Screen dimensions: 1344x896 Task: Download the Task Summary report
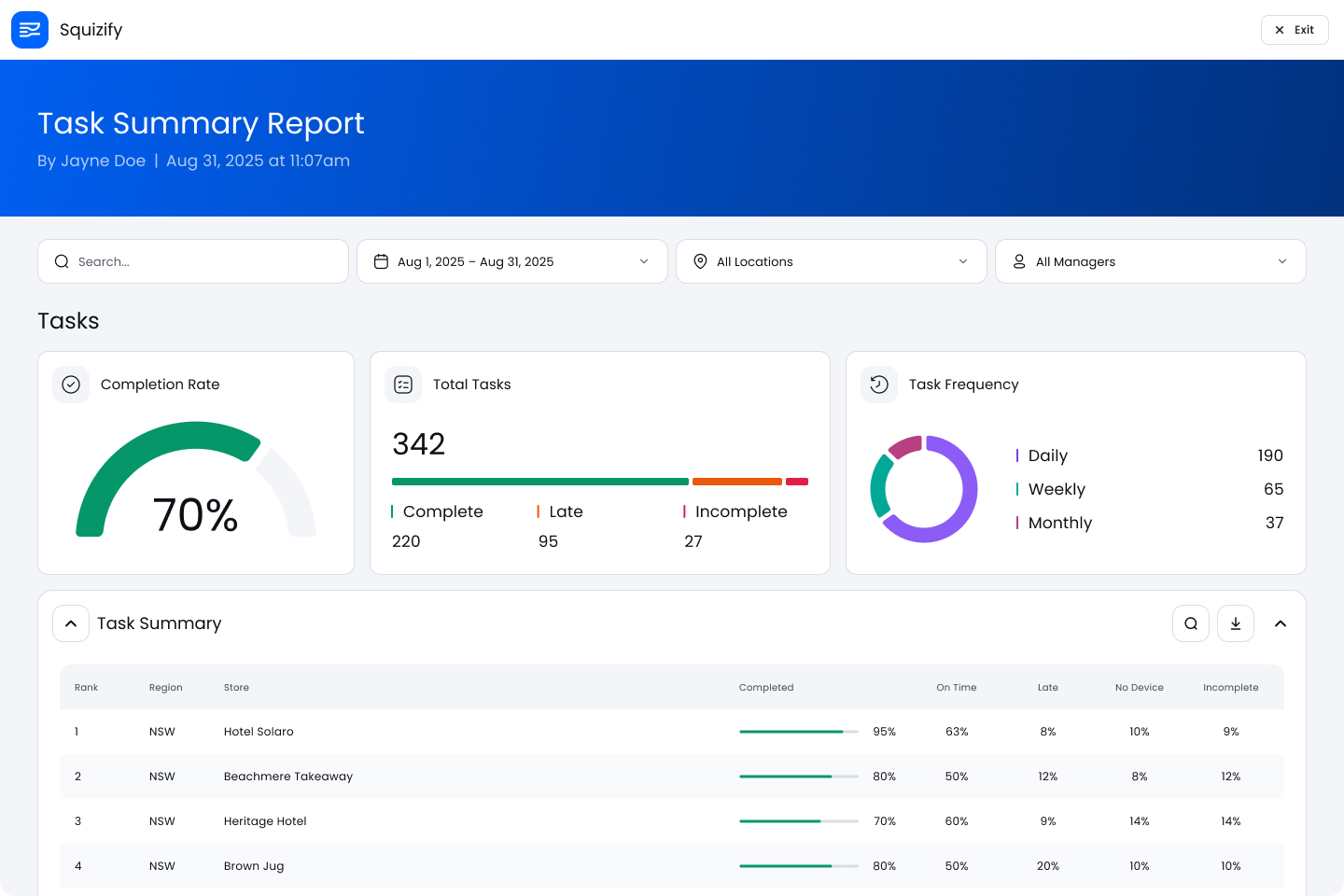[x=1236, y=623]
